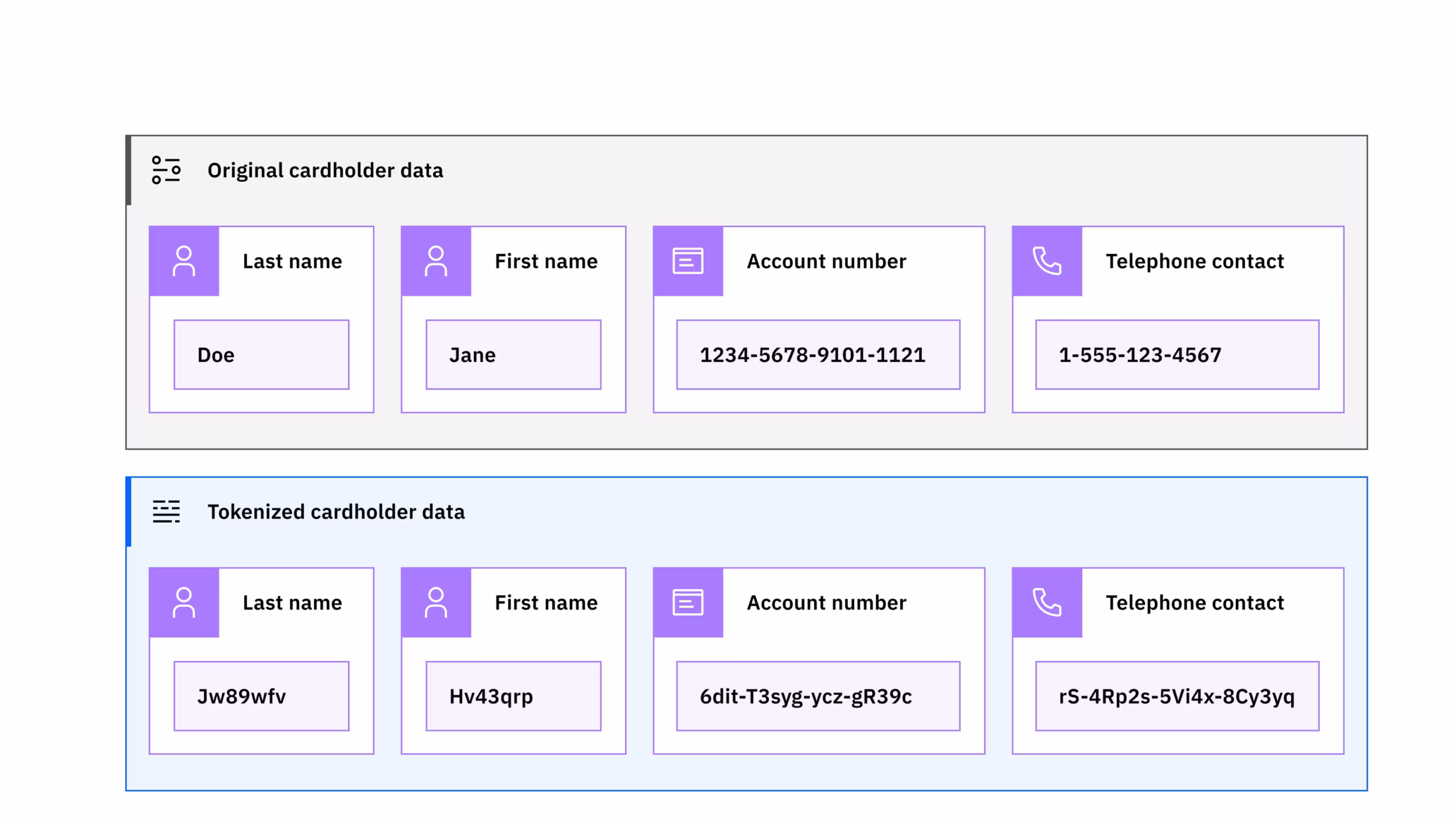Click the 6dit-T3syg-ycz-gR39c token field
The width and height of the screenshot is (1456, 819).
(818, 696)
